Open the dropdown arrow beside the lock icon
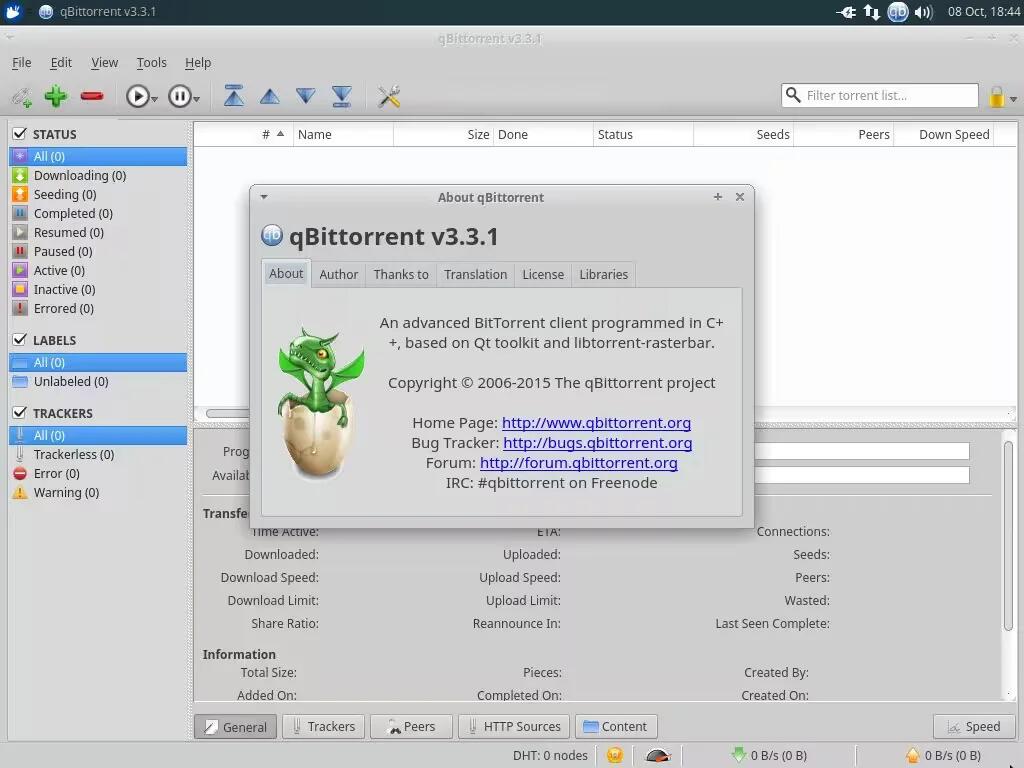This screenshot has width=1024, height=768. (x=1014, y=99)
